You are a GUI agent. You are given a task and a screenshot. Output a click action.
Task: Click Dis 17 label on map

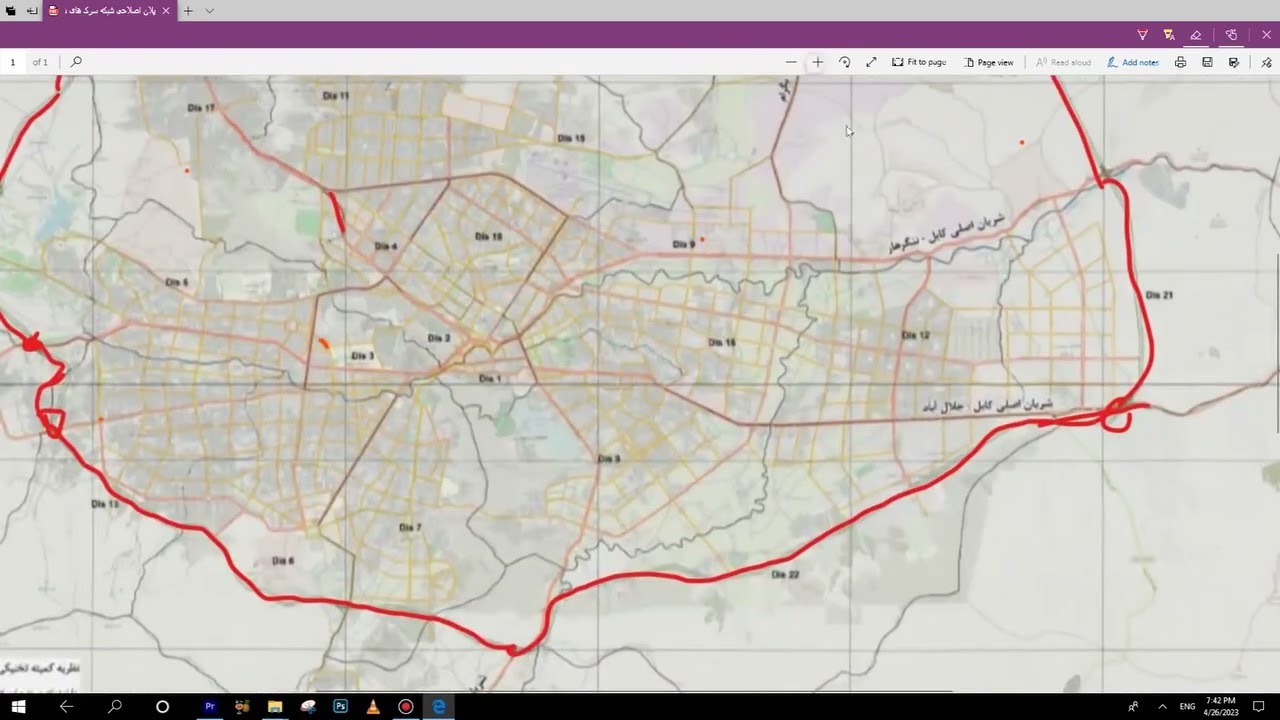tap(202, 107)
